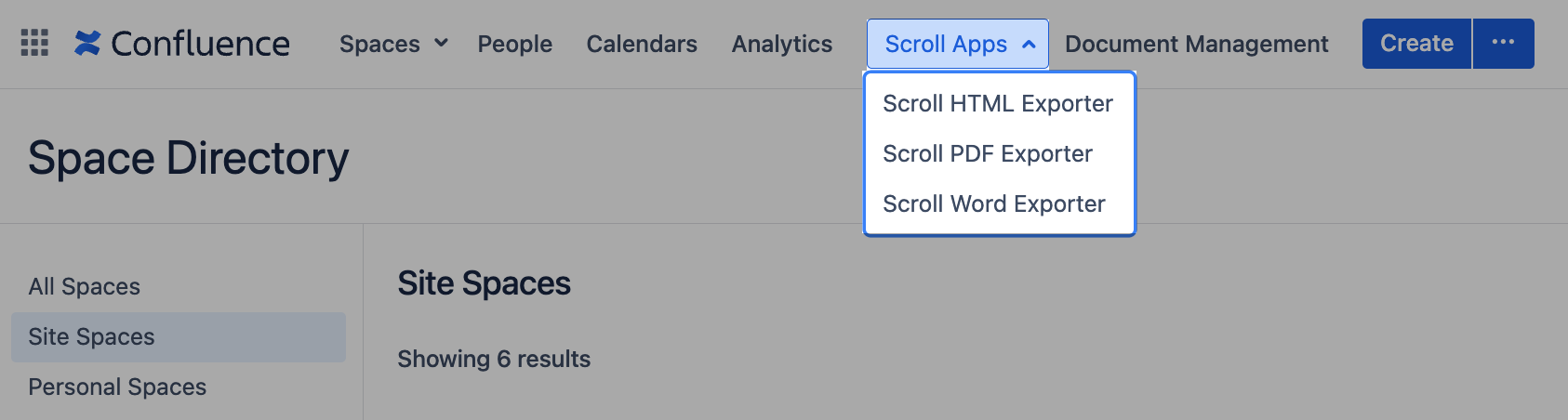Select Scroll HTML Exporter
1568x420 pixels.
(1000, 103)
